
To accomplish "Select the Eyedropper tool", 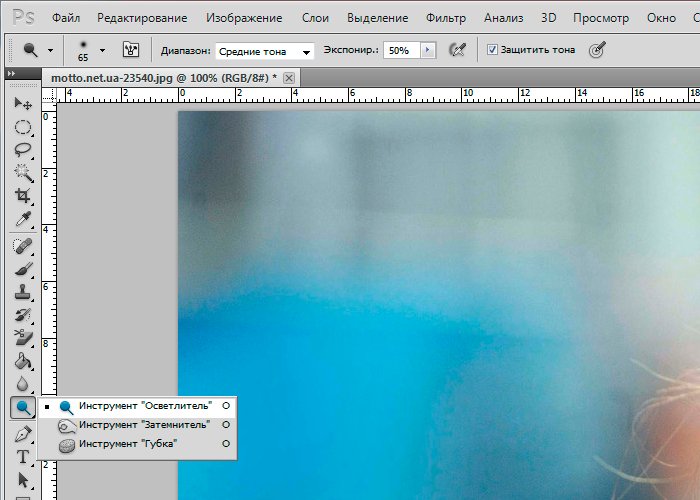I will coord(22,220).
